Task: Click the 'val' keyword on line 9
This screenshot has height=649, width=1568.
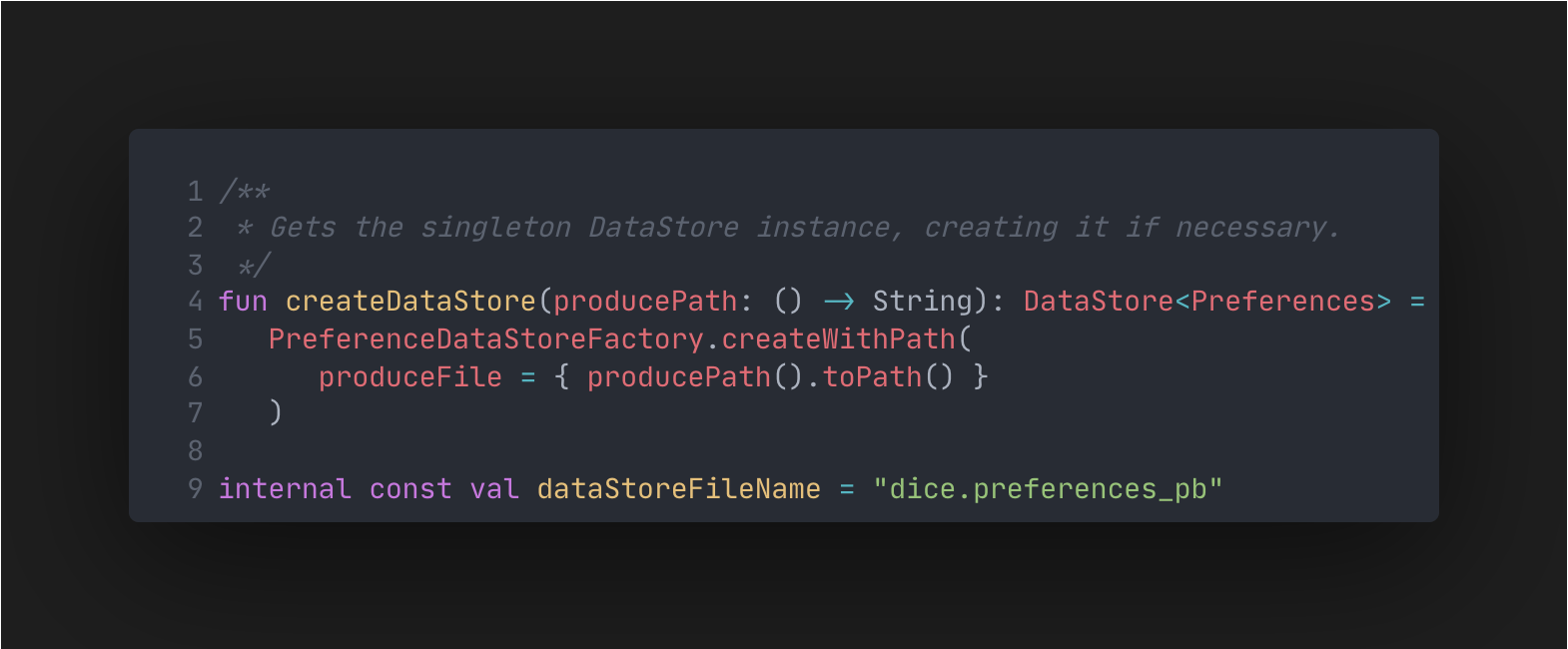Action: pos(494,489)
